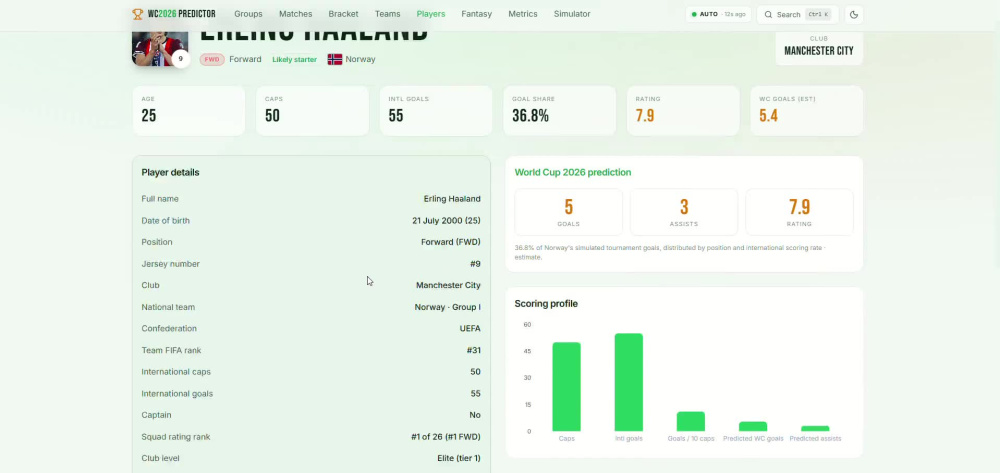Click the predicted 5 Goals box
The image size is (1000, 473).
[x=569, y=212]
